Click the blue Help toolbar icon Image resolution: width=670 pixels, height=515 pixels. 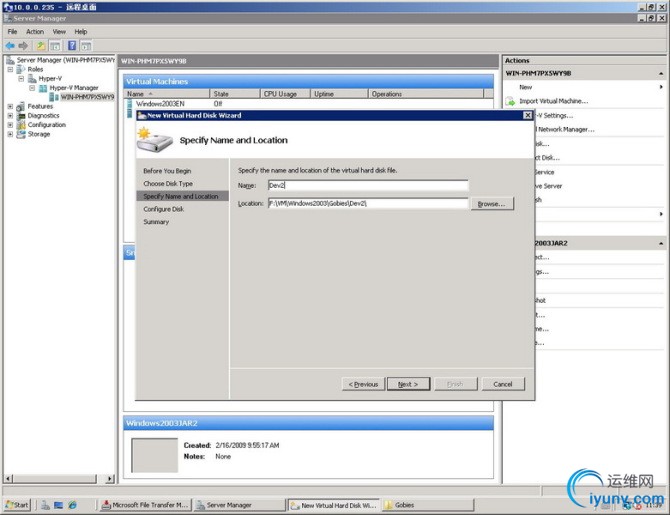(72, 45)
